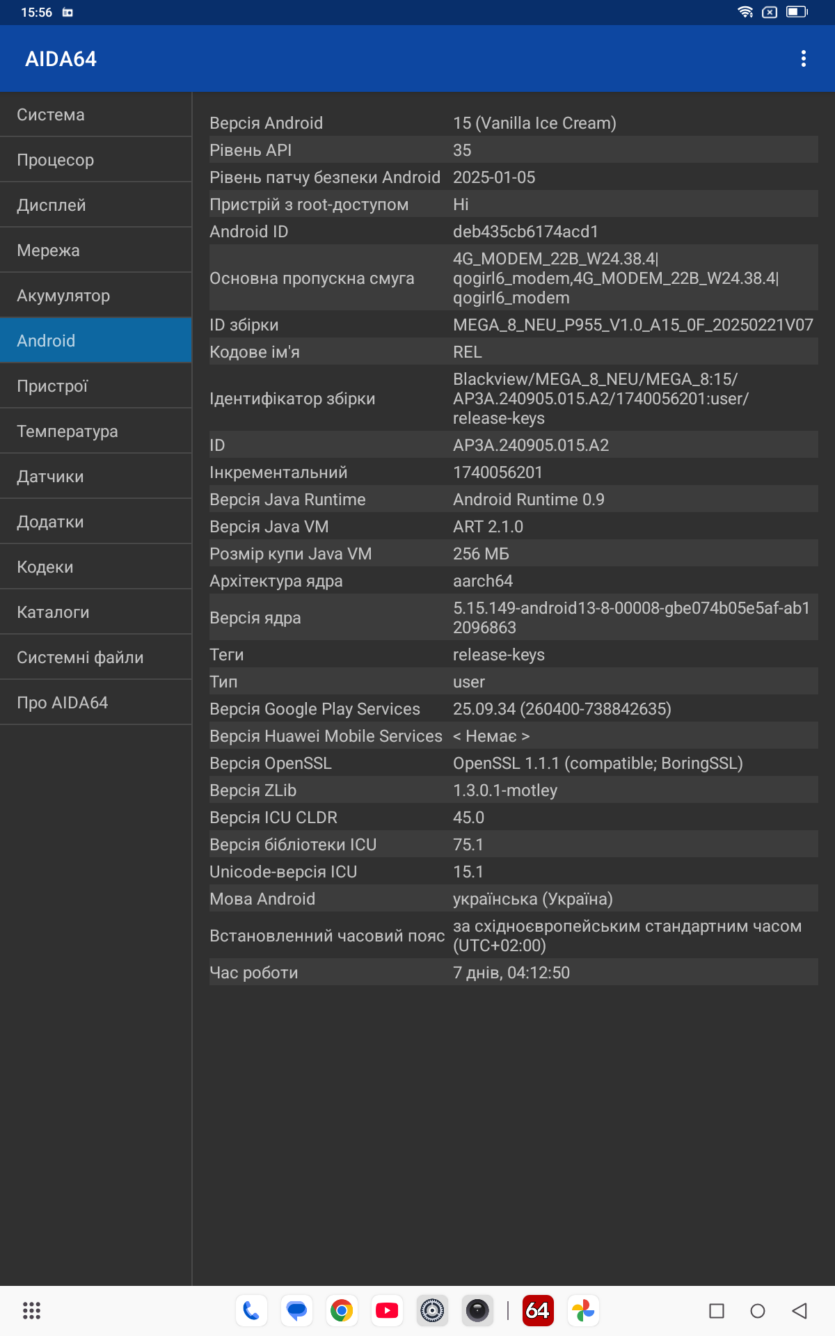Tap the AIDA64 title in the header

click(x=61, y=59)
